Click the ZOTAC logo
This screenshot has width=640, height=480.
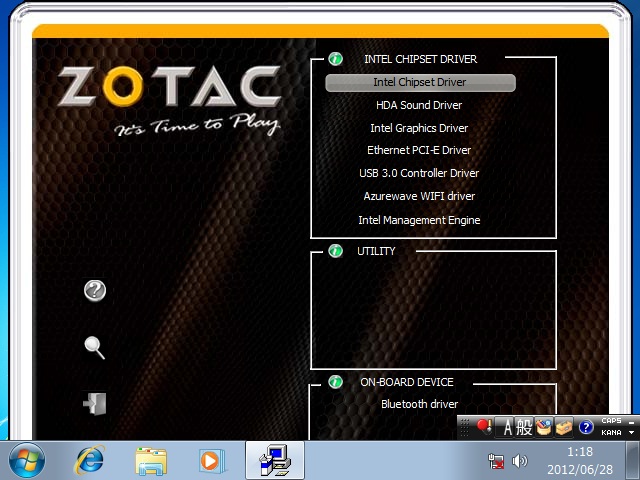pyautogui.click(x=169, y=87)
